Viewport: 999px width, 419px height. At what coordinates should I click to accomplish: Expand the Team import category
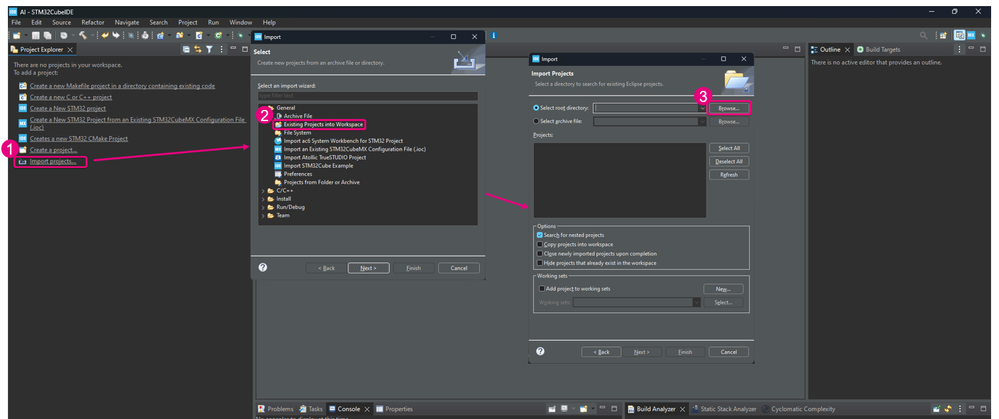(263, 215)
